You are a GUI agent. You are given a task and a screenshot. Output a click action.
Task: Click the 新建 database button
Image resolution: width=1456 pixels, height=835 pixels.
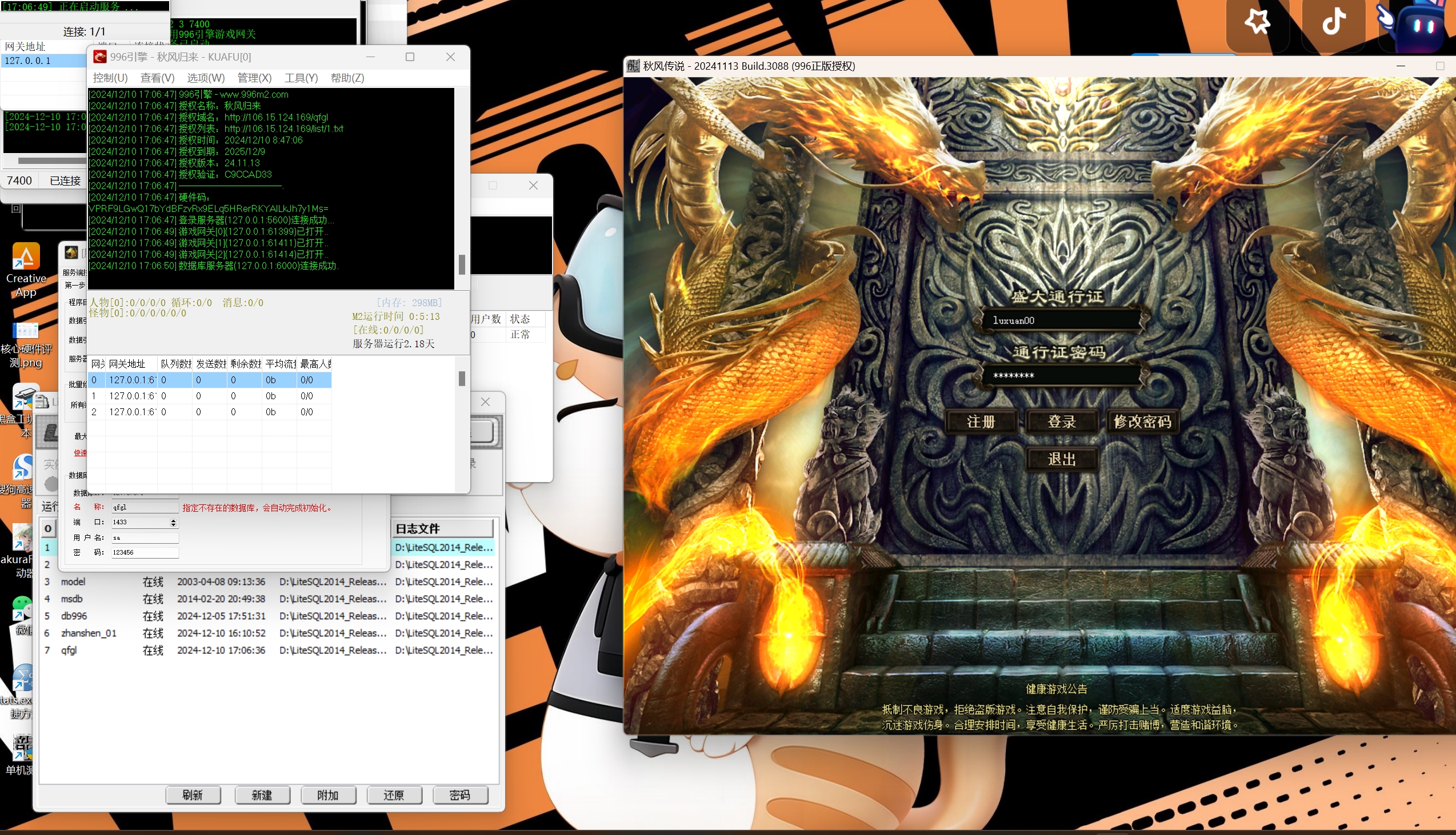[x=262, y=795]
